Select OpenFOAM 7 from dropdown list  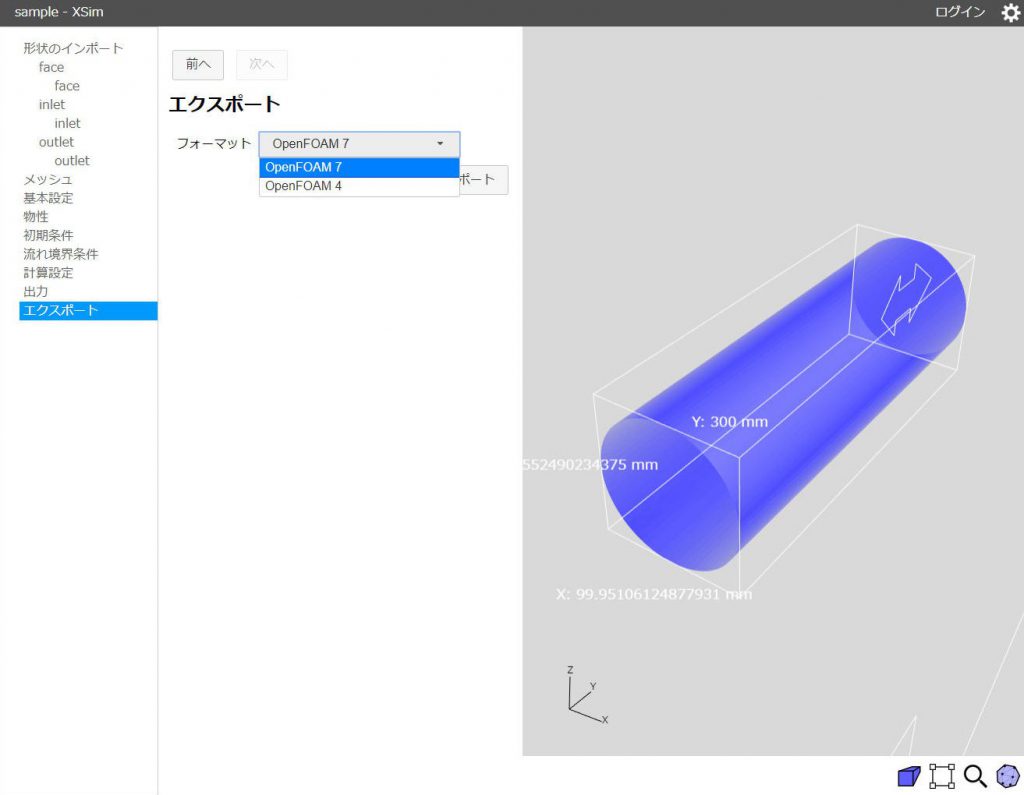click(x=359, y=167)
